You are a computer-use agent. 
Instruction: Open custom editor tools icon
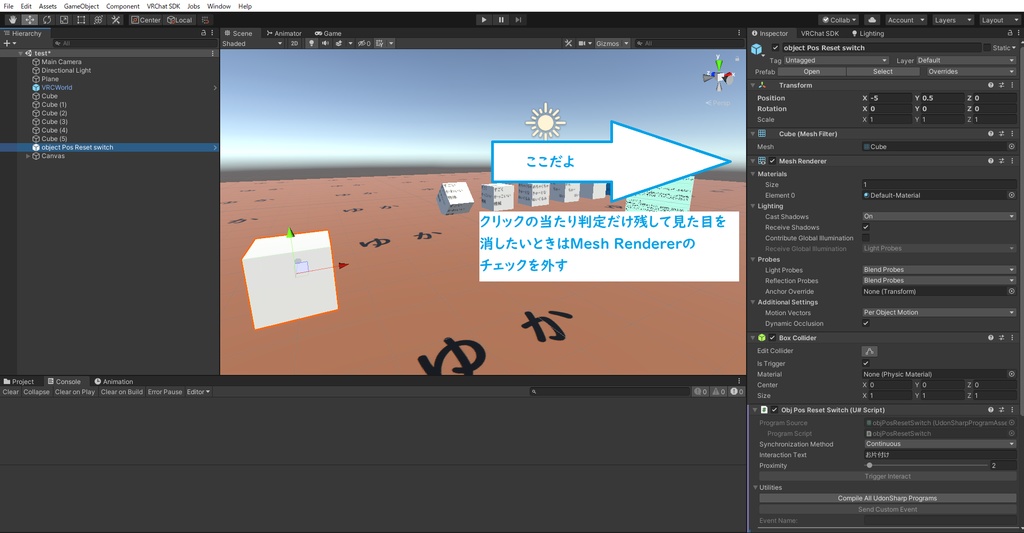point(116,20)
